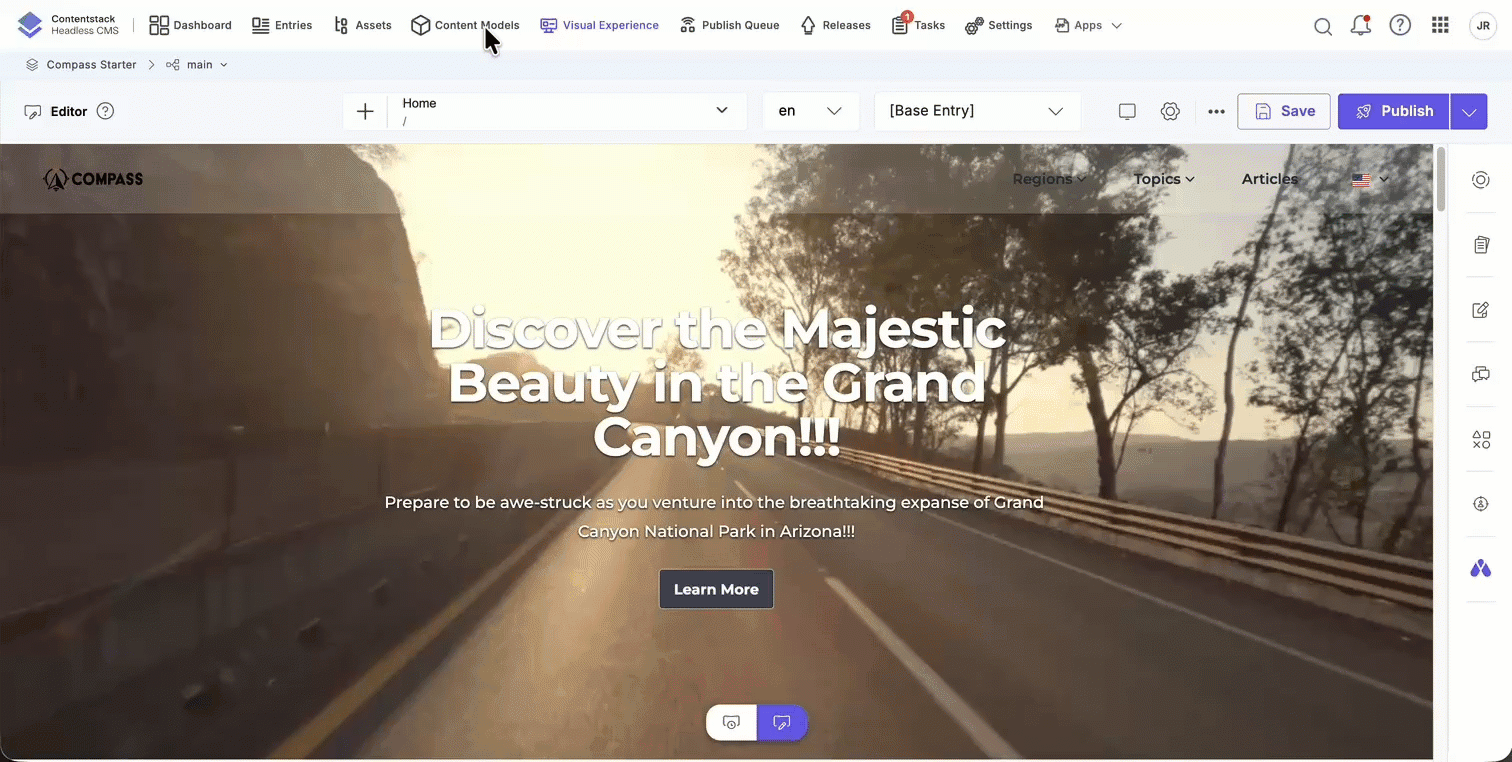
Task: Open the [Base Entry] variant dropdown
Action: coord(977,111)
